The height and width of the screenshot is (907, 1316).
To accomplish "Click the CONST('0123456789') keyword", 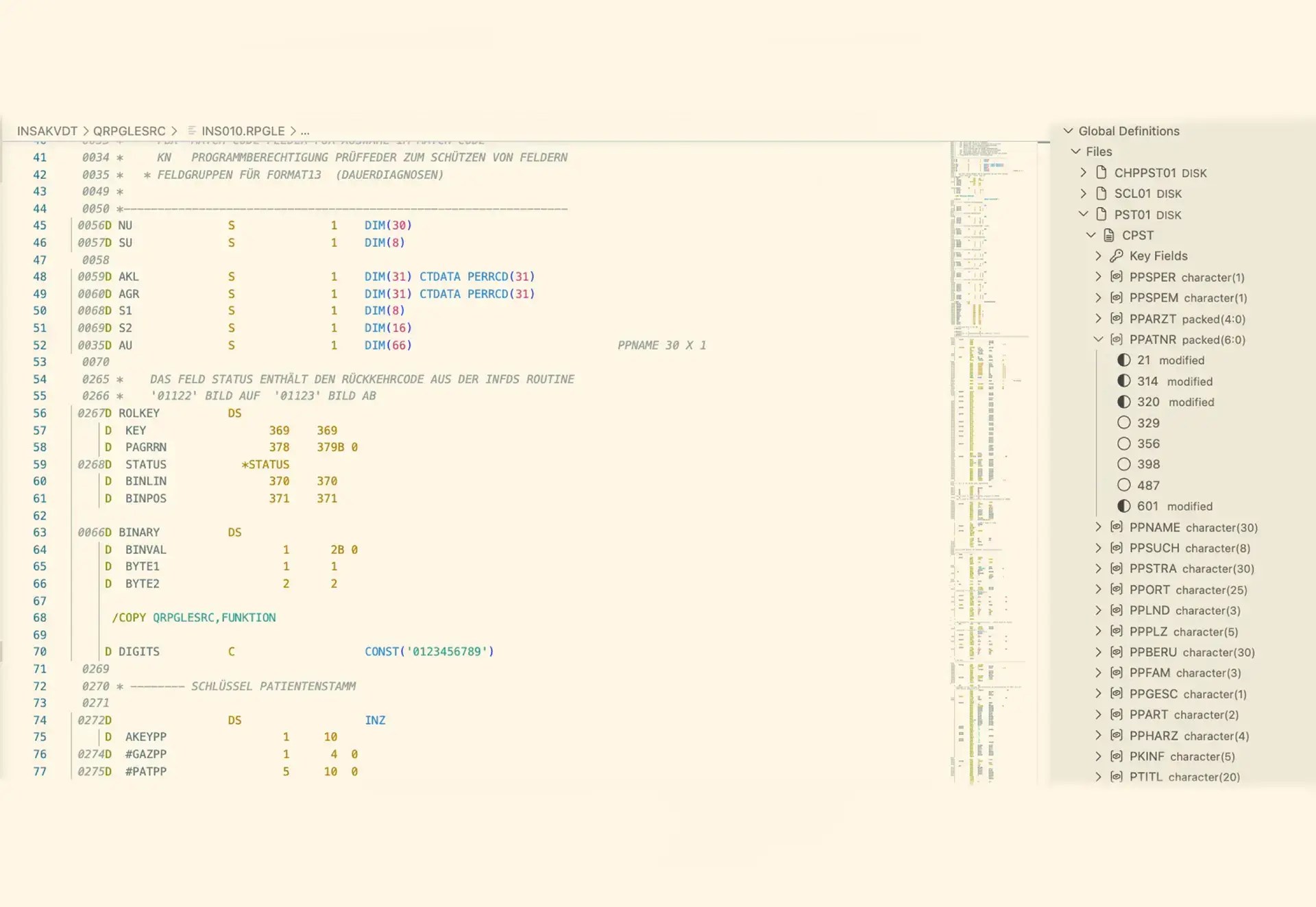I will [x=429, y=652].
